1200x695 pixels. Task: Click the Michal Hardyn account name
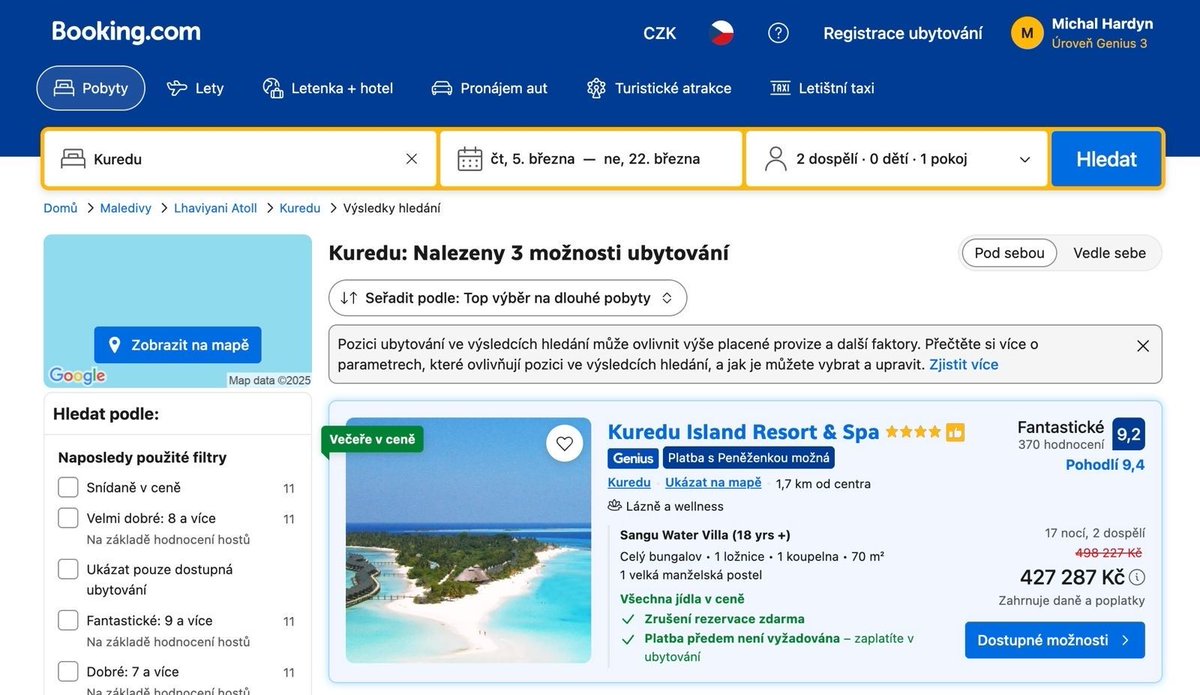click(x=1102, y=24)
